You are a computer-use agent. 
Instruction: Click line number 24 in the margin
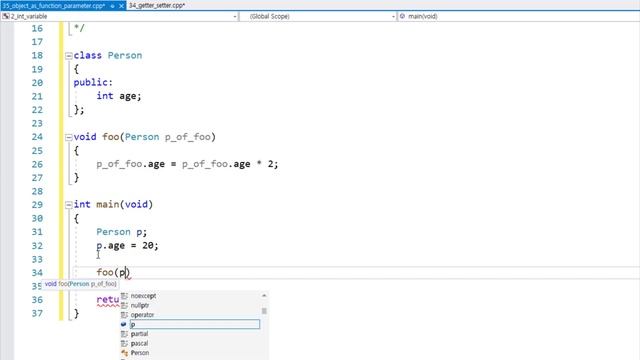(x=37, y=137)
